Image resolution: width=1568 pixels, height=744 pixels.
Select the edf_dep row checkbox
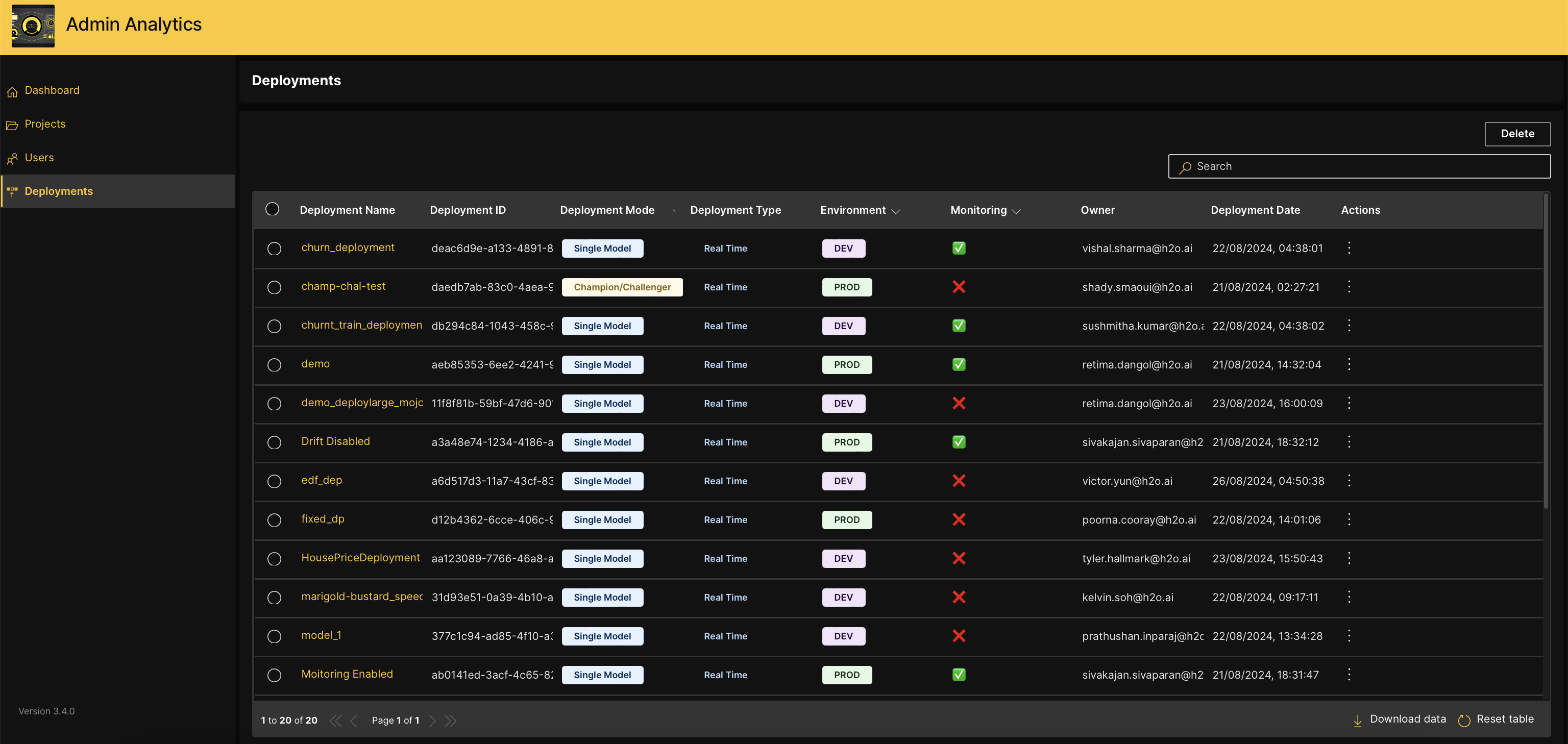coord(274,481)
